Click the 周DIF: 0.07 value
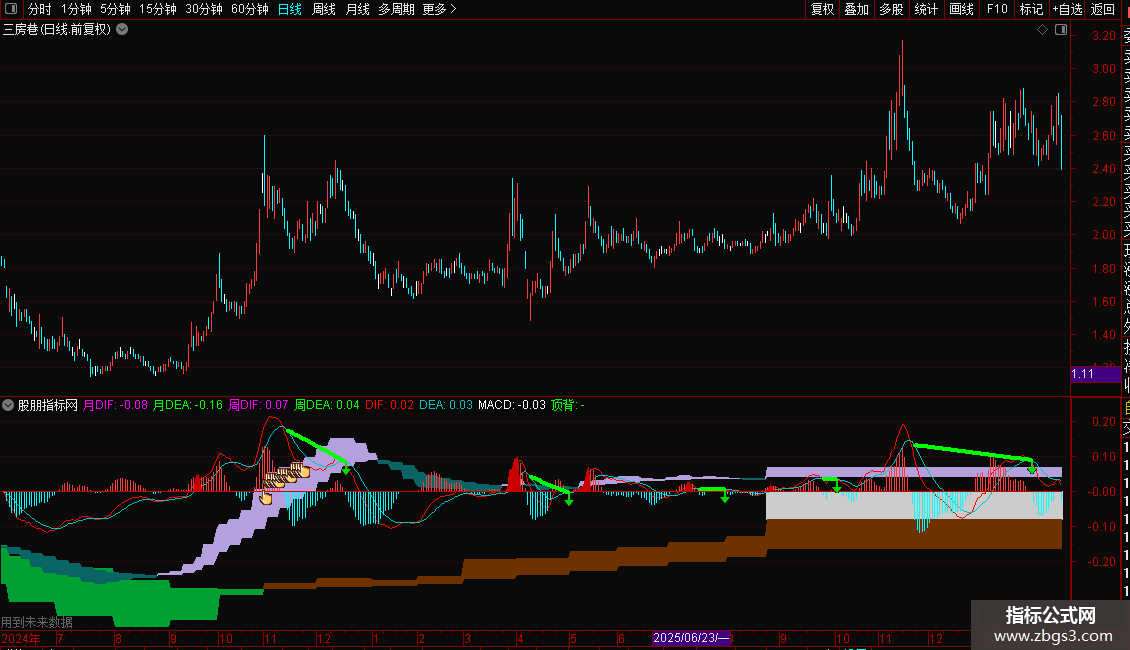The width and height of the screenshot is (1130, 650). [x=258, y=405]
